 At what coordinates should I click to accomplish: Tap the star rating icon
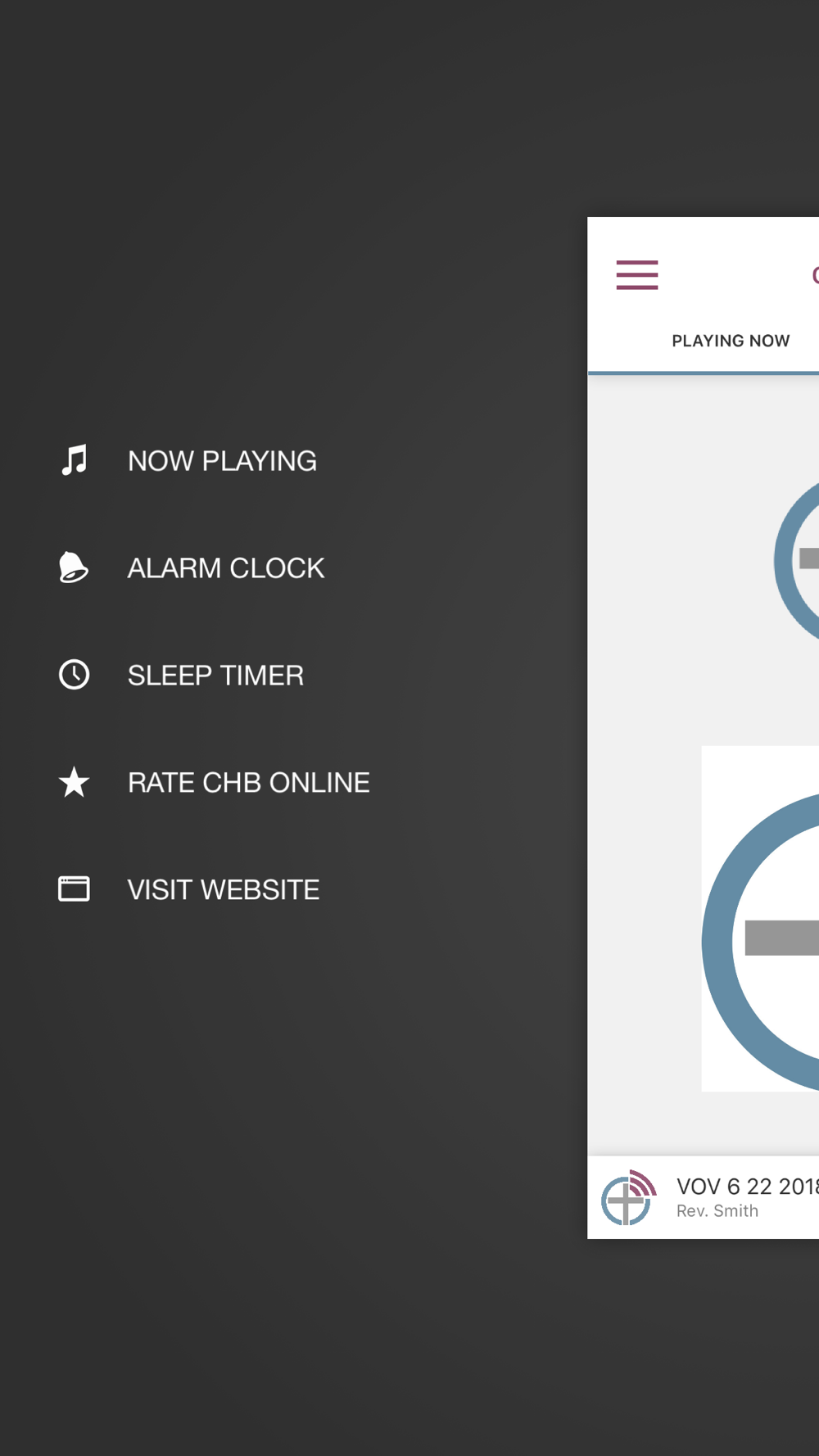click(x=74, y=782)
